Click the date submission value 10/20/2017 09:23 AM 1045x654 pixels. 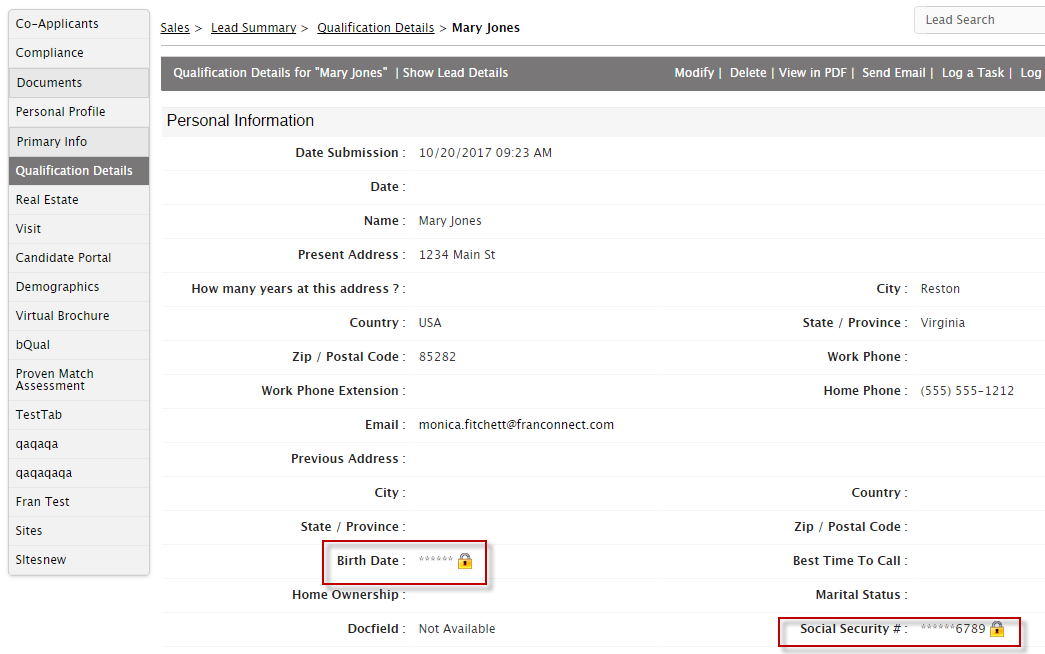(485, 153)
